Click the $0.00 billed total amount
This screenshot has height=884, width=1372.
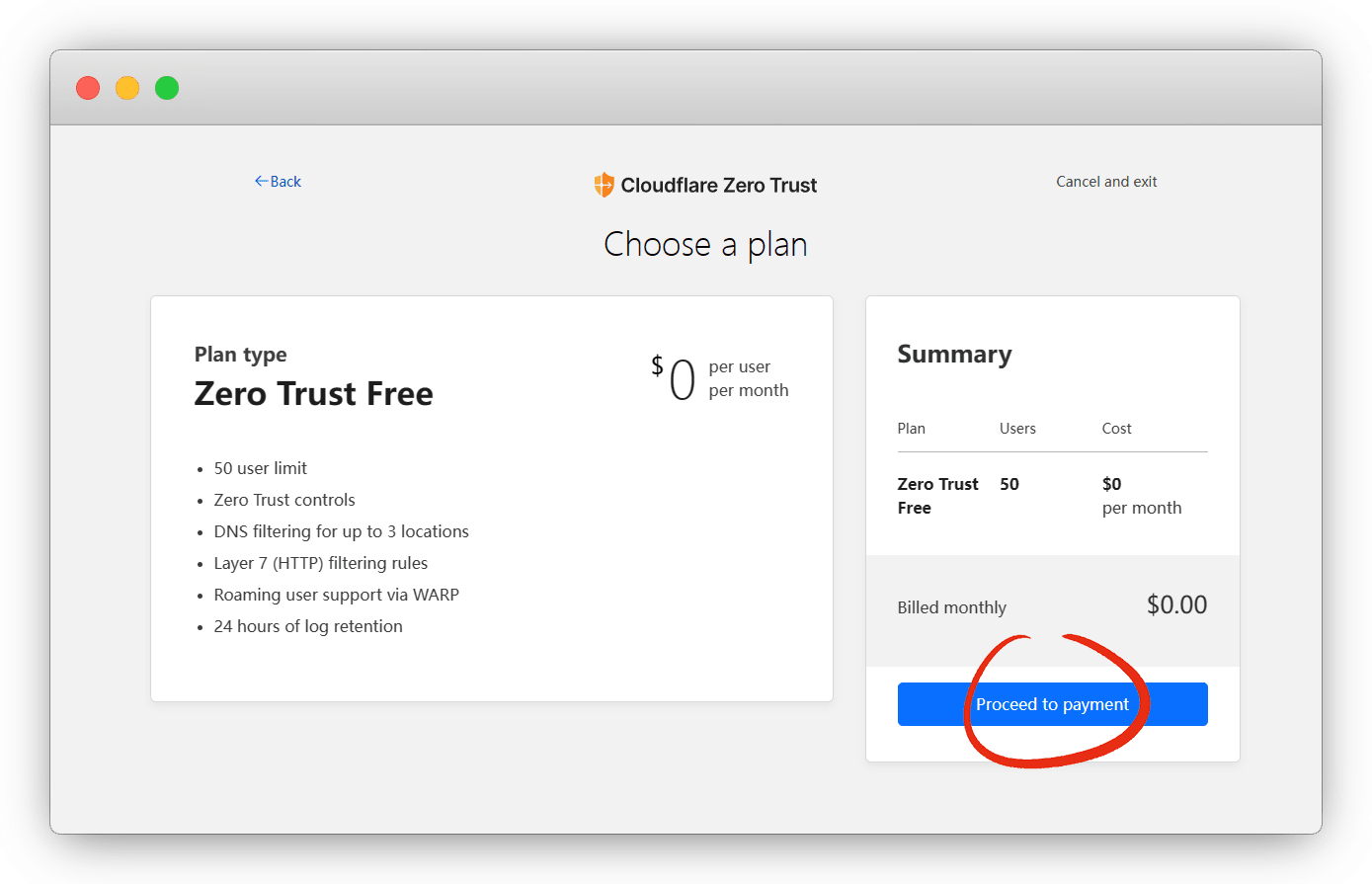click(1176, 604)
